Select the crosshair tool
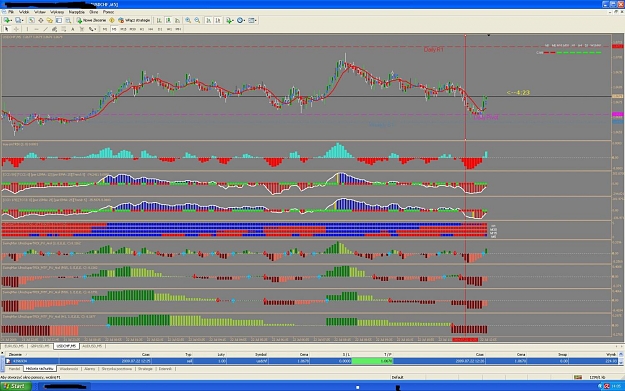Viewport: 625px width, 391px height. [16, 29]
